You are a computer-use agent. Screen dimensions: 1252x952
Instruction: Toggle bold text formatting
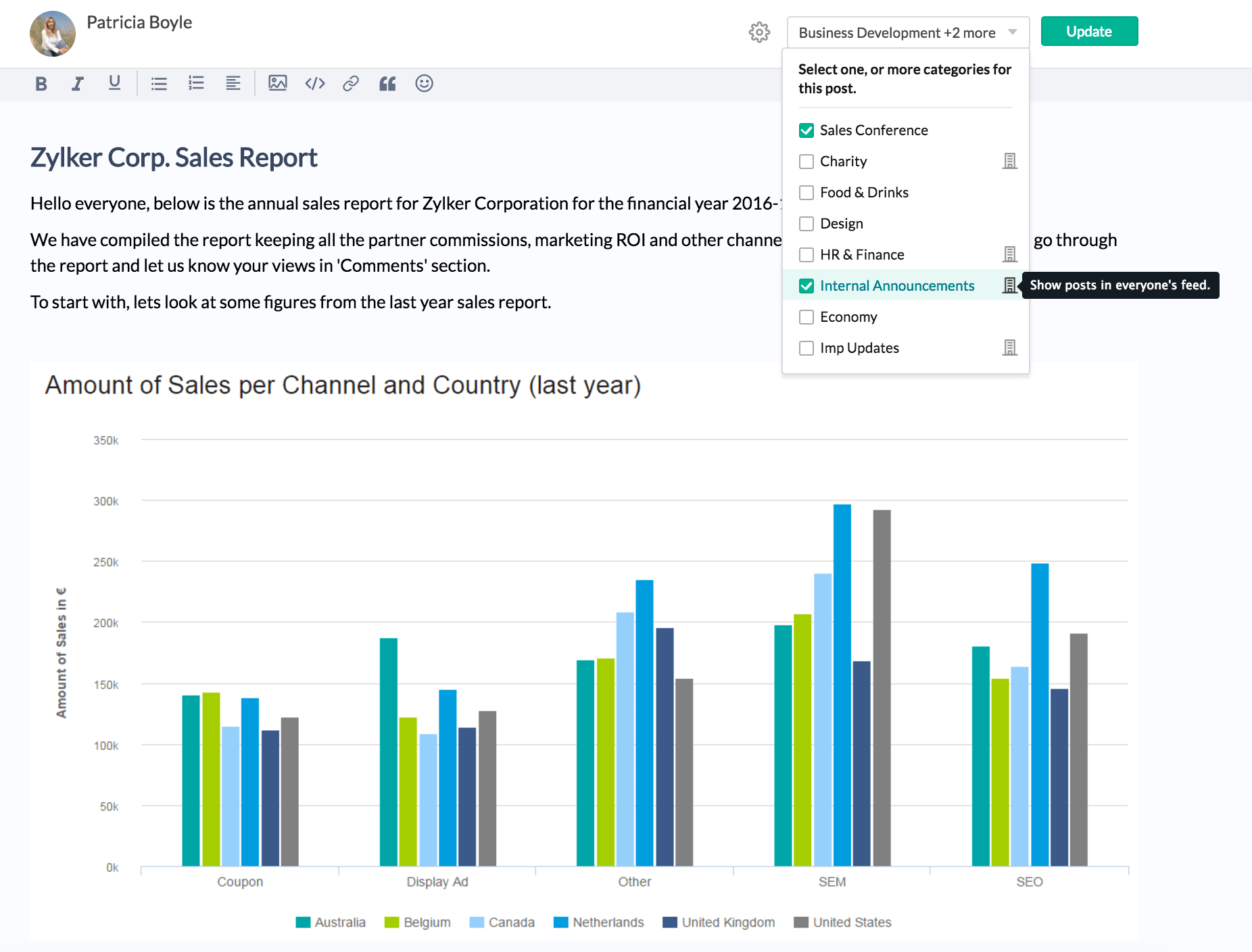[41, 84]
